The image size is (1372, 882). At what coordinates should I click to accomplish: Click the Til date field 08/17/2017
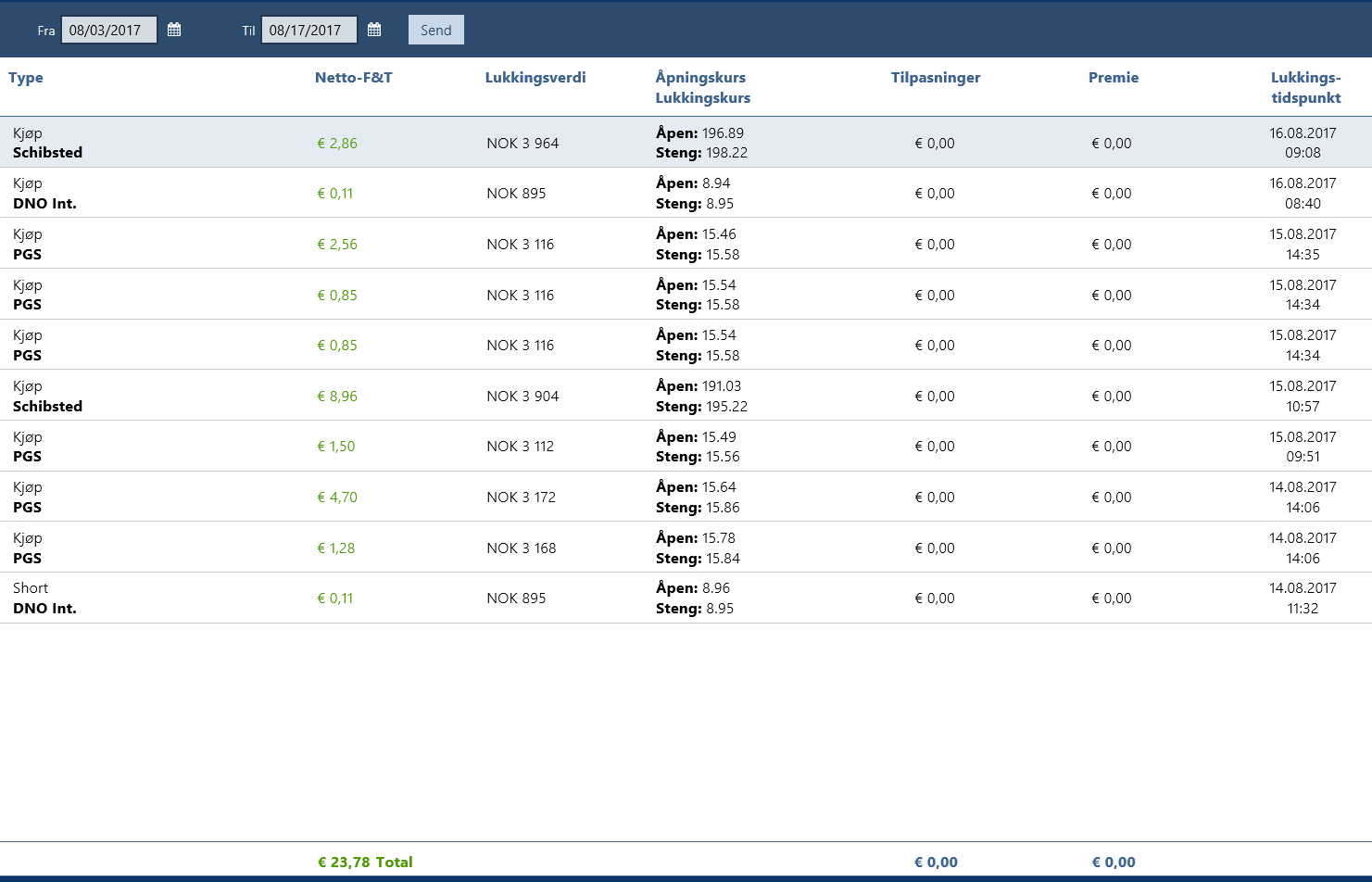click(309, 30)
